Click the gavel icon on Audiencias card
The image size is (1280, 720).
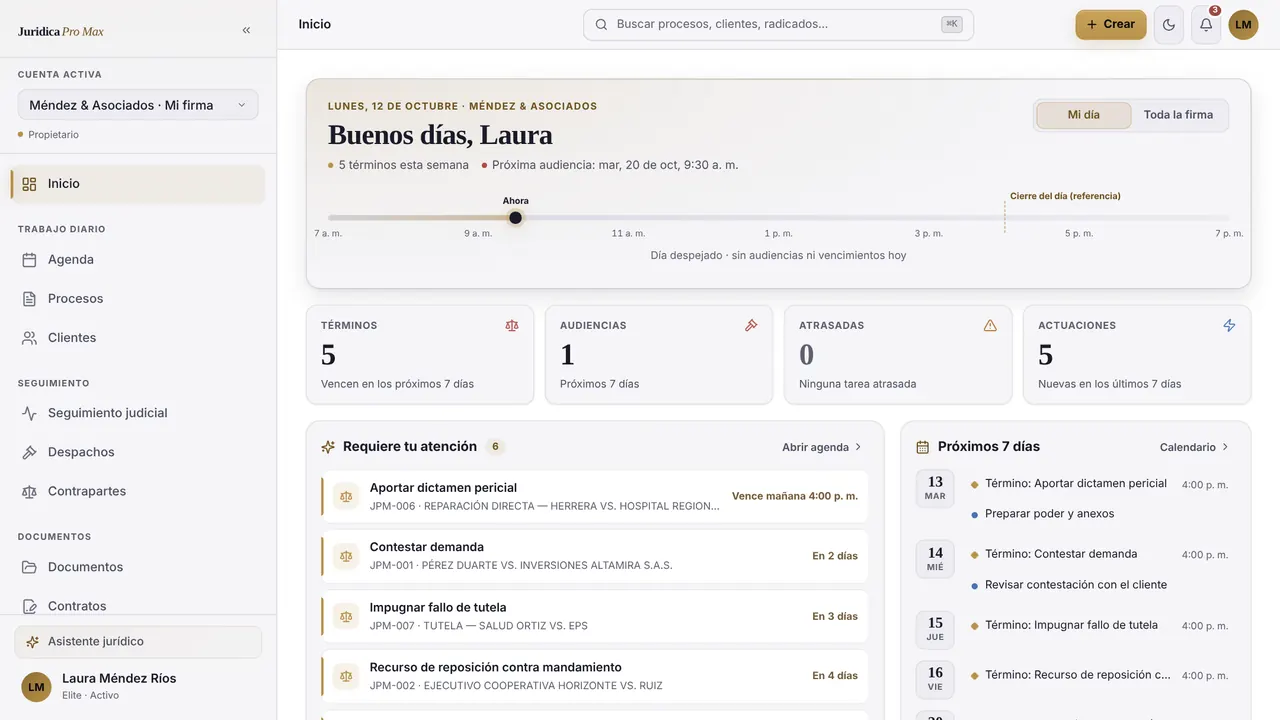(x=751, y=325)
